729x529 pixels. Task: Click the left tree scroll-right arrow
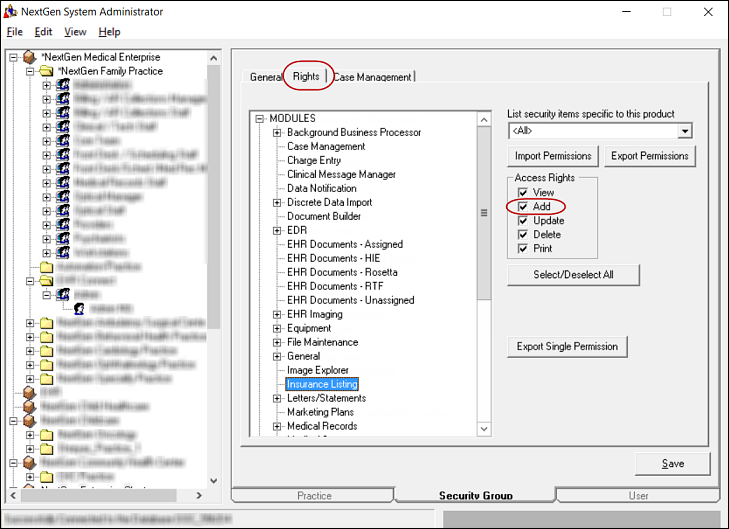coord(199,496)
